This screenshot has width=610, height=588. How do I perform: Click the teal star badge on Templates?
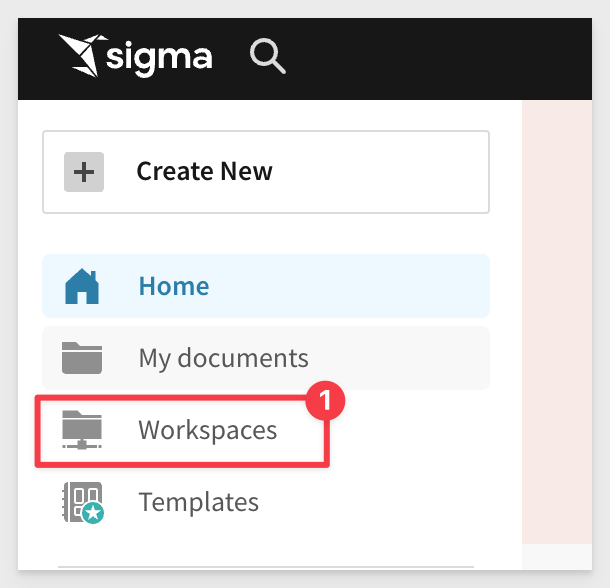(x=94, y=514)
